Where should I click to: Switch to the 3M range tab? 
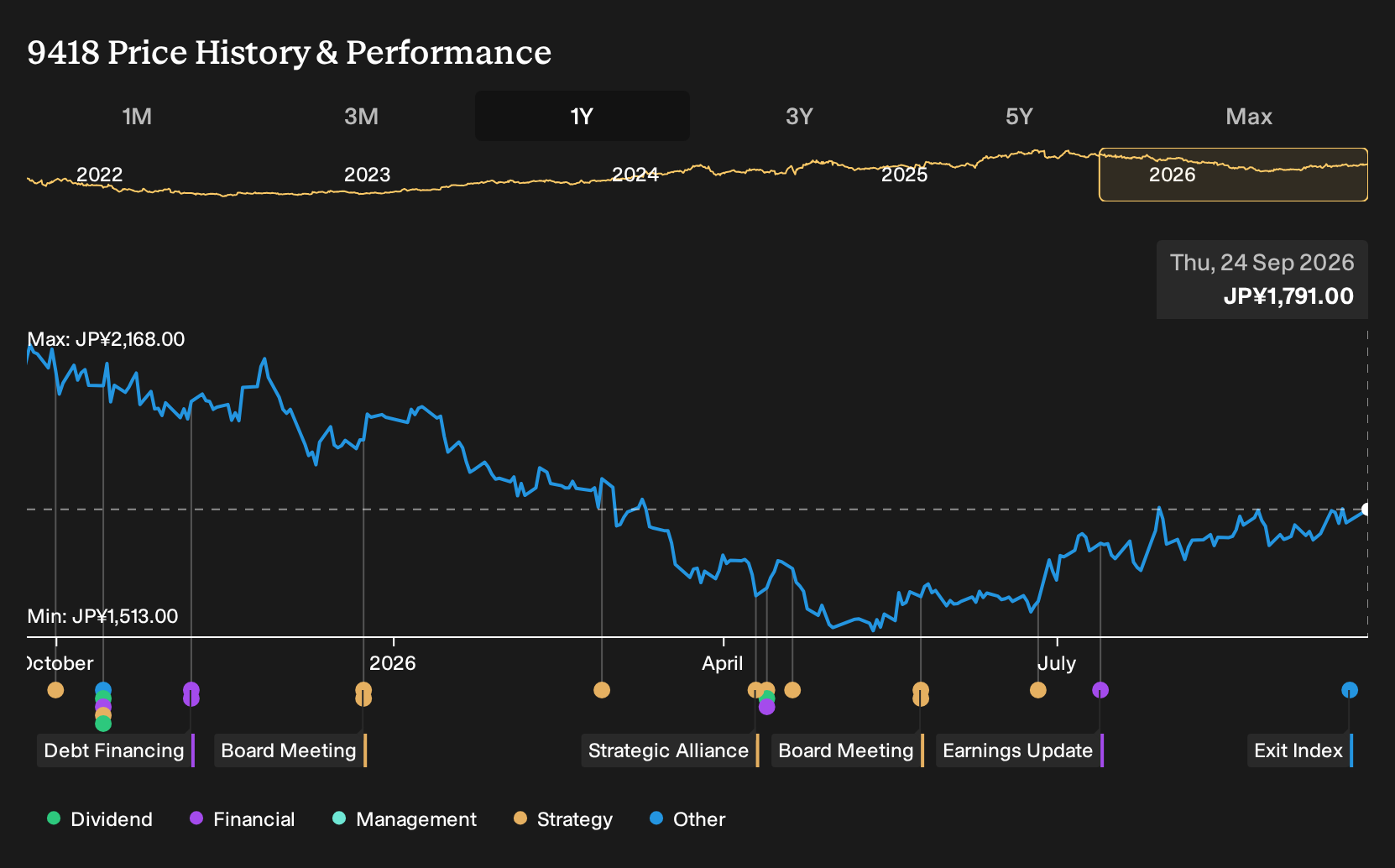(361, 116)
